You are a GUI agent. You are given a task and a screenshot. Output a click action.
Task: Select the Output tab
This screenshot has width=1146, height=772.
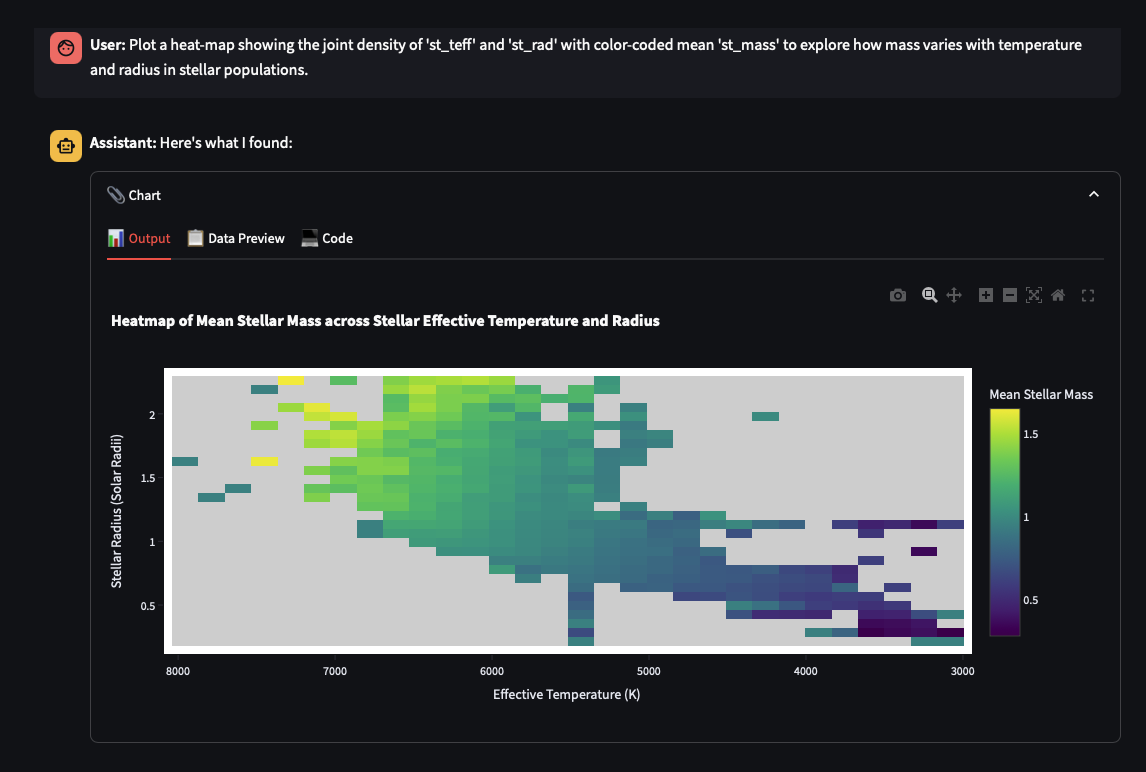[x=139, y=238]
